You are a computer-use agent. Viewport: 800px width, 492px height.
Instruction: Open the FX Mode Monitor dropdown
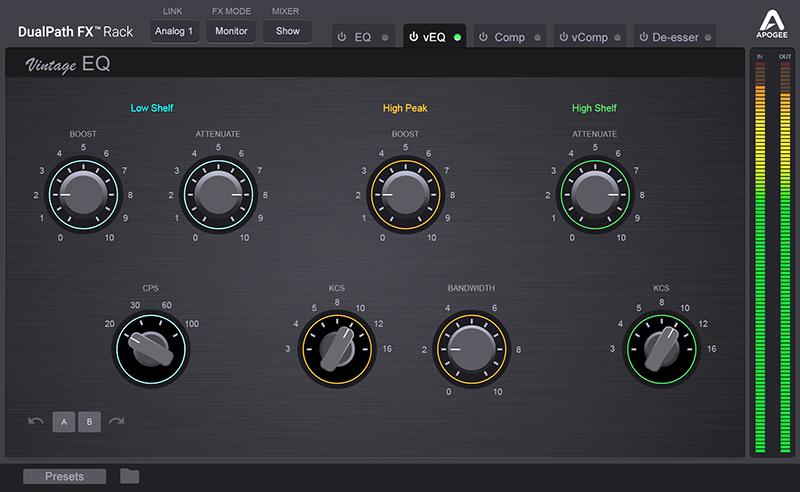231,31
